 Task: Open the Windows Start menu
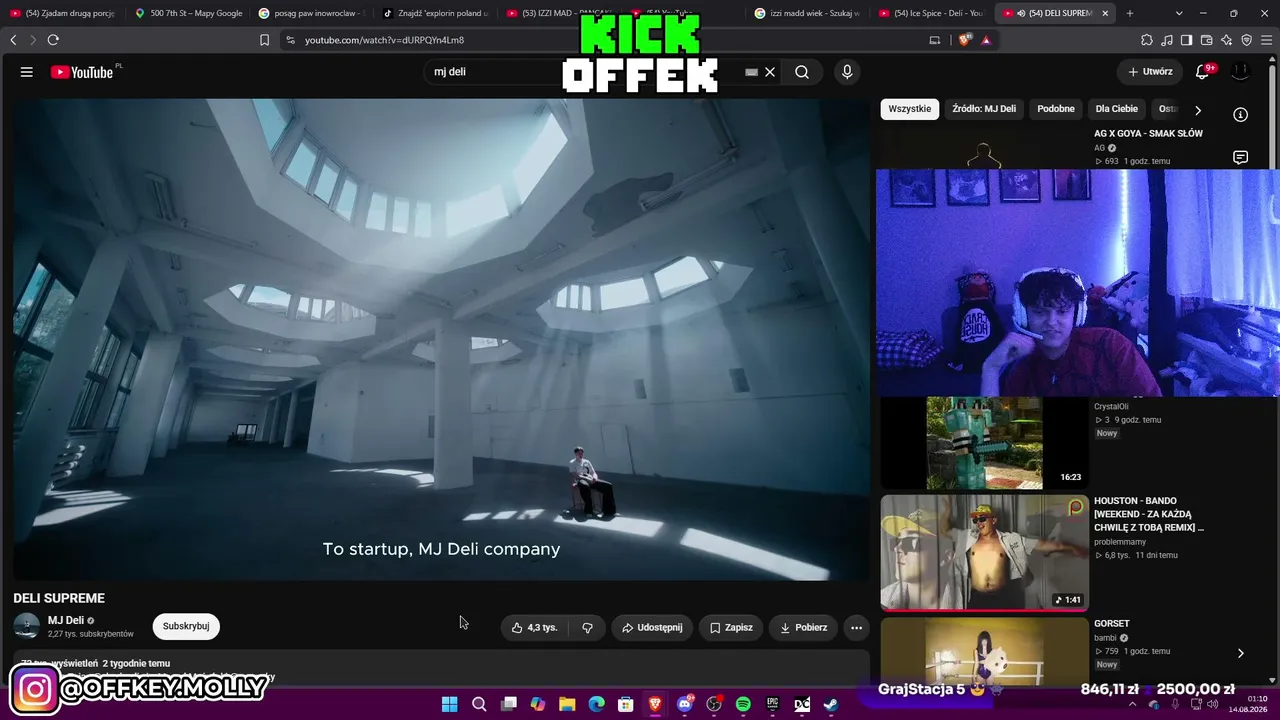click(450, 704)
